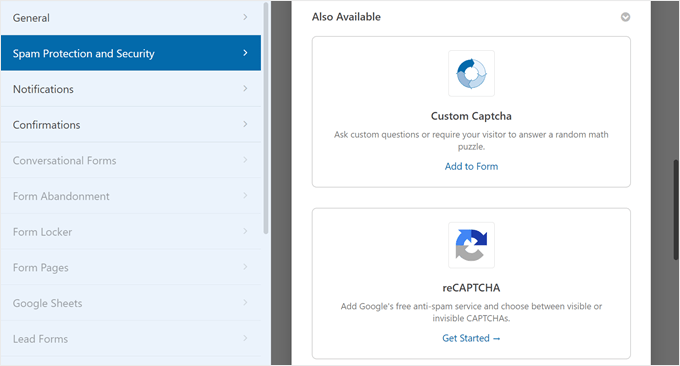Open Conversational Forms settings
This screenshot has height=366, width=680.
(131, 160)
